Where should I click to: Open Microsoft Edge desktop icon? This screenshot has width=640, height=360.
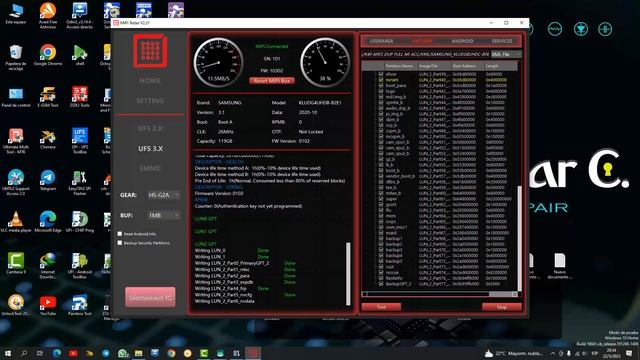(48, 222)
